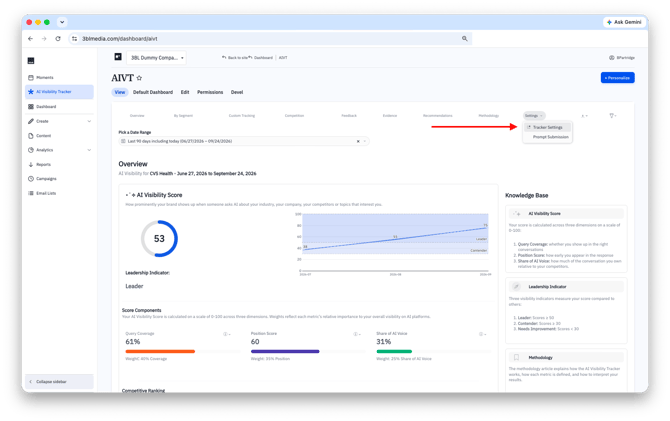Click info icon for Position Score
The width and height of the screenshot is (670, 421).
tap(357, 334)
